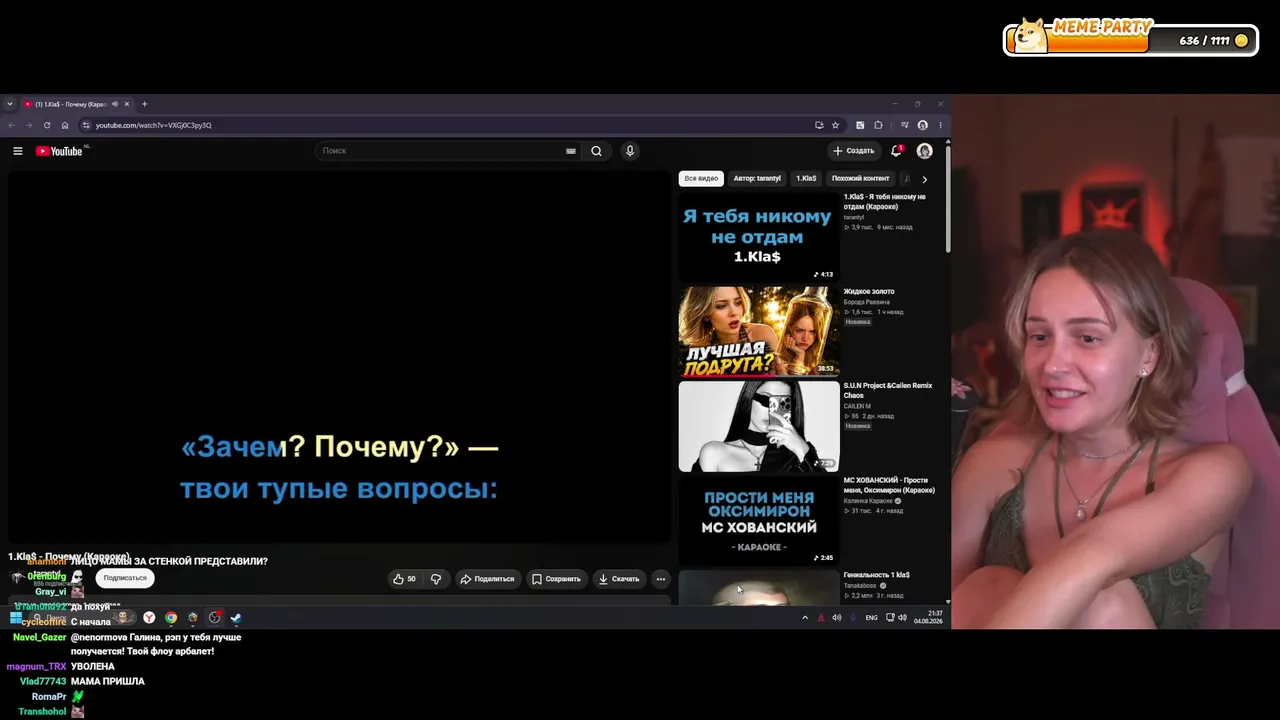Open 'S.U.N Project &Cailen Remix Chaos' title
Screen dimensions: 1280x720
click(x=888, y=390)
